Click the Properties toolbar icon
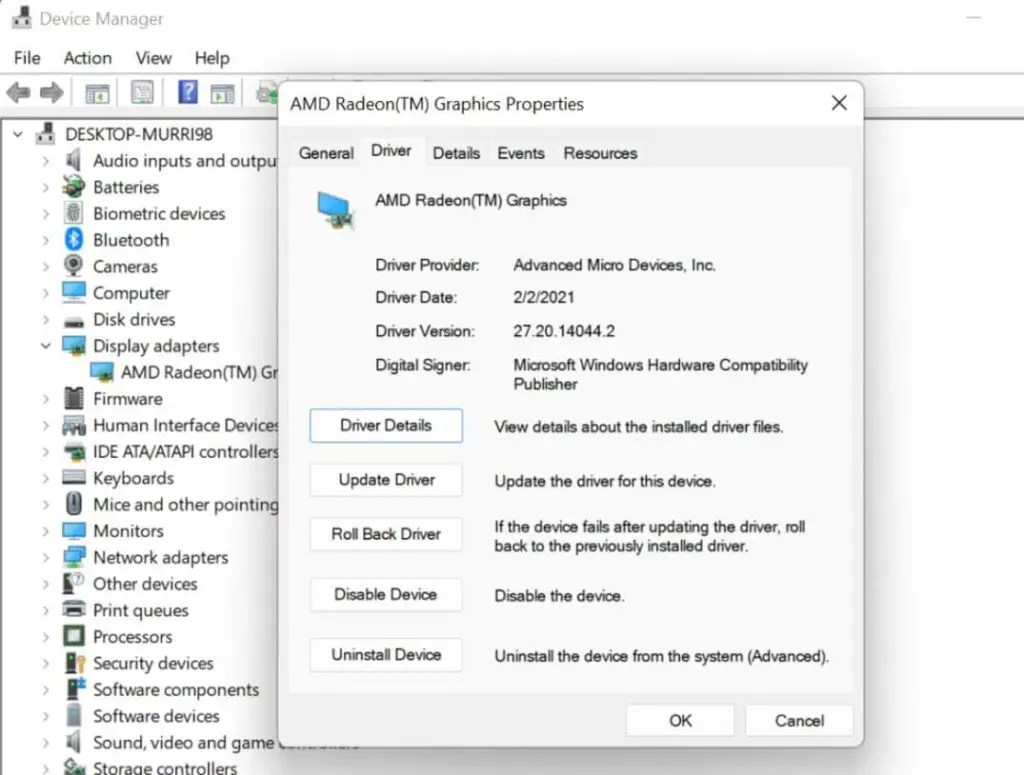This screenshot has height=775, width=1024. click(142, 91)
